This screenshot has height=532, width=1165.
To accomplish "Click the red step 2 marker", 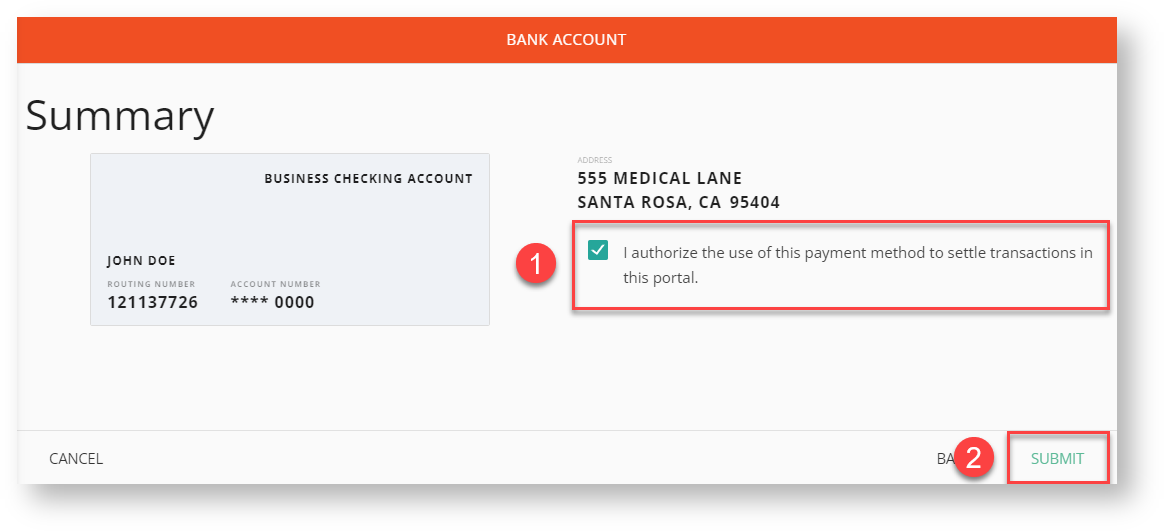I will tap(975, 459).
